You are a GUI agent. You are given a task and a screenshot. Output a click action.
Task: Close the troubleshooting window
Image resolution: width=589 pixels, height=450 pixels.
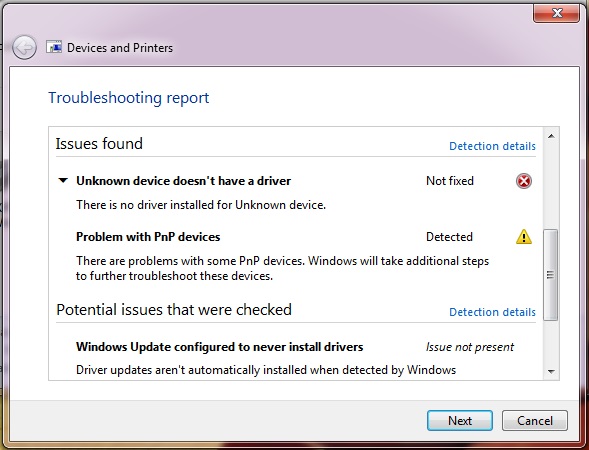point(556,14)
